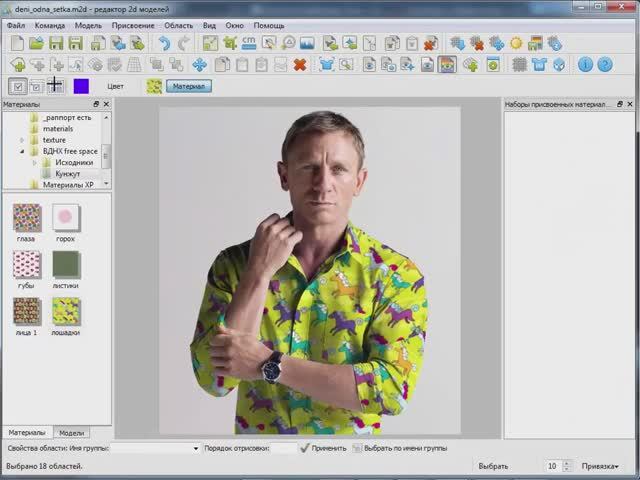Toggle the checkbox selection mode icon
This screenshot has width=640, height=480.
coord(18,86)
